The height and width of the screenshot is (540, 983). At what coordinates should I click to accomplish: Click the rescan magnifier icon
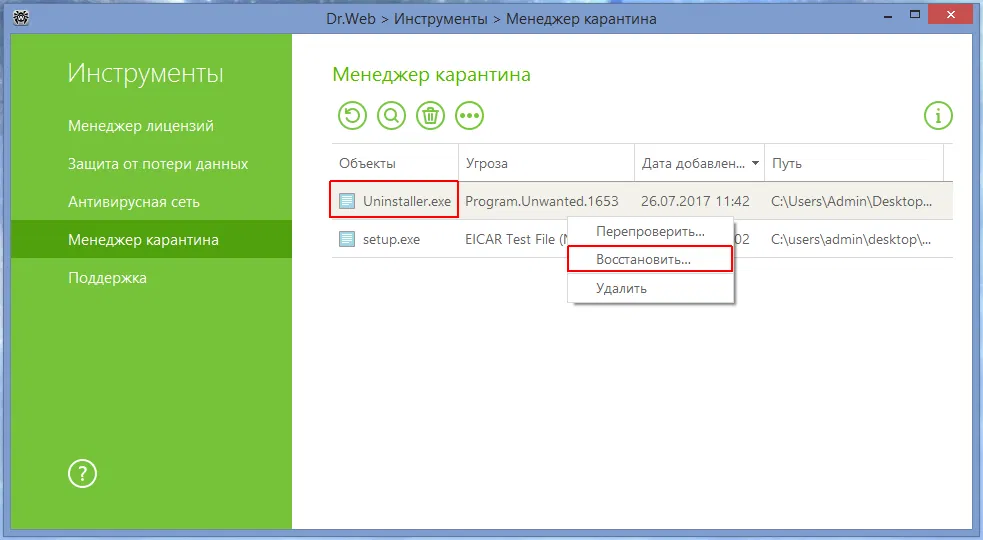391,115
